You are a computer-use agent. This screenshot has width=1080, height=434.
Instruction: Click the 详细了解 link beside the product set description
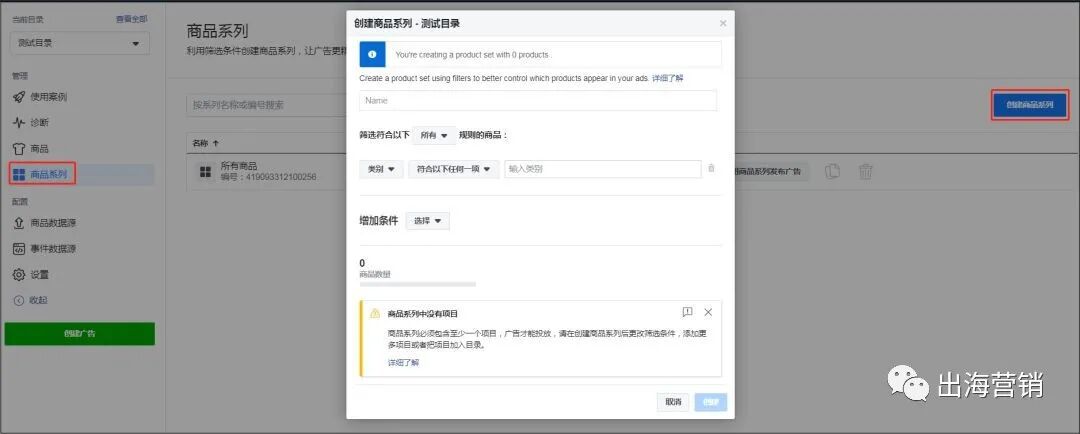pos(667,79)
